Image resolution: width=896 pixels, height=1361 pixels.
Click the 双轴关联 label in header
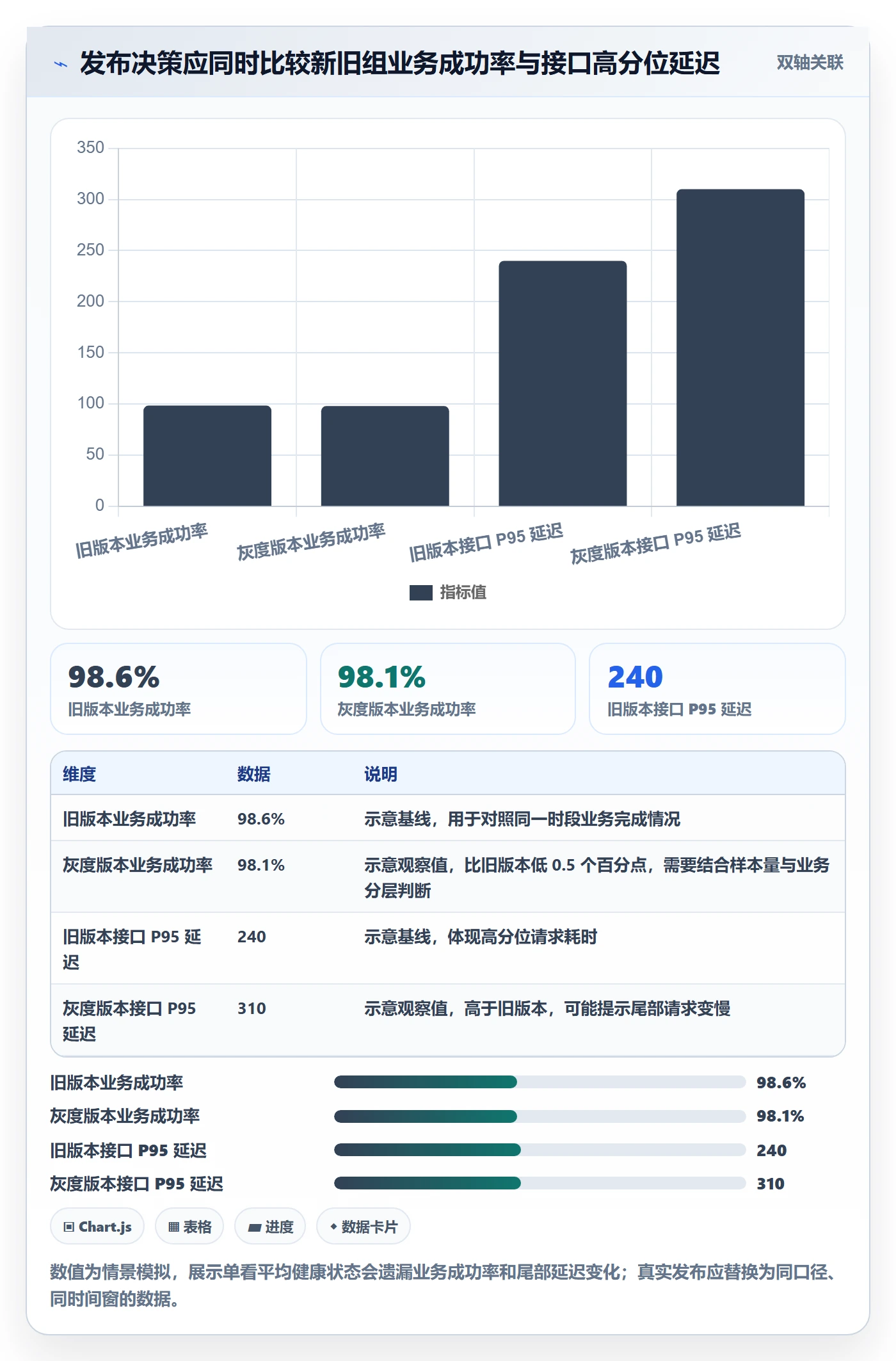tap(810, 63)
